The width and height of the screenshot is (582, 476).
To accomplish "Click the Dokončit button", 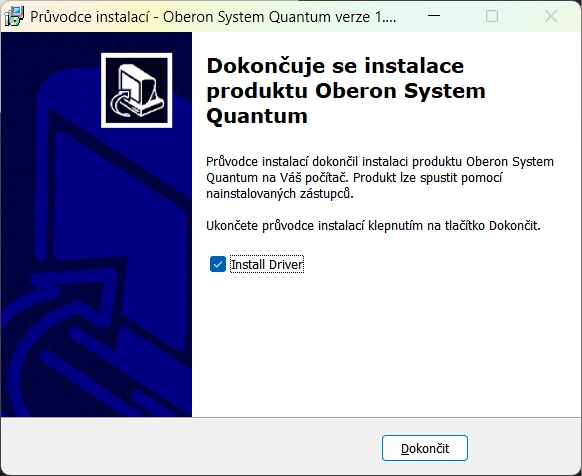I will coord(425,448).
